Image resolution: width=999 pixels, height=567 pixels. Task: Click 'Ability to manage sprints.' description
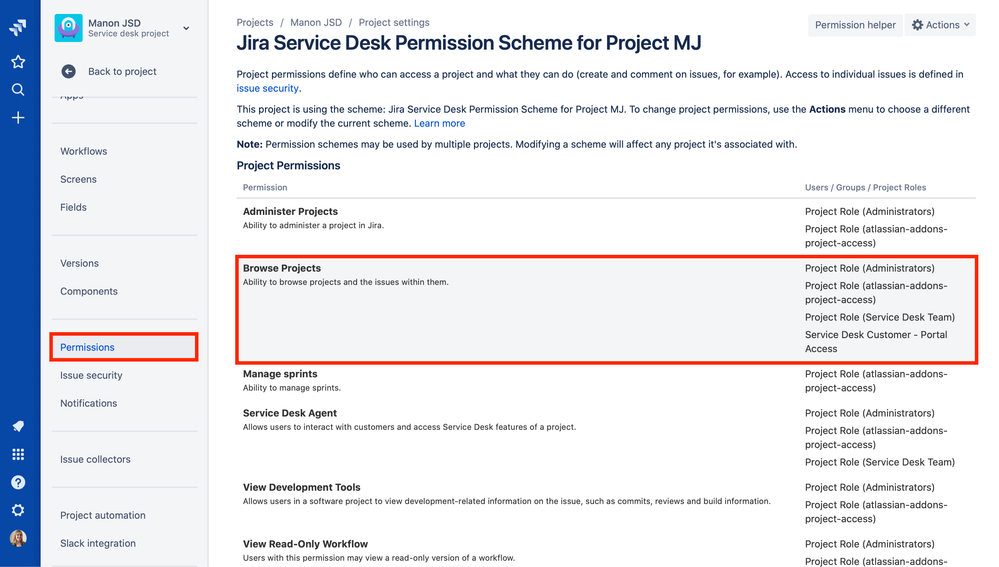coord(292,388)
